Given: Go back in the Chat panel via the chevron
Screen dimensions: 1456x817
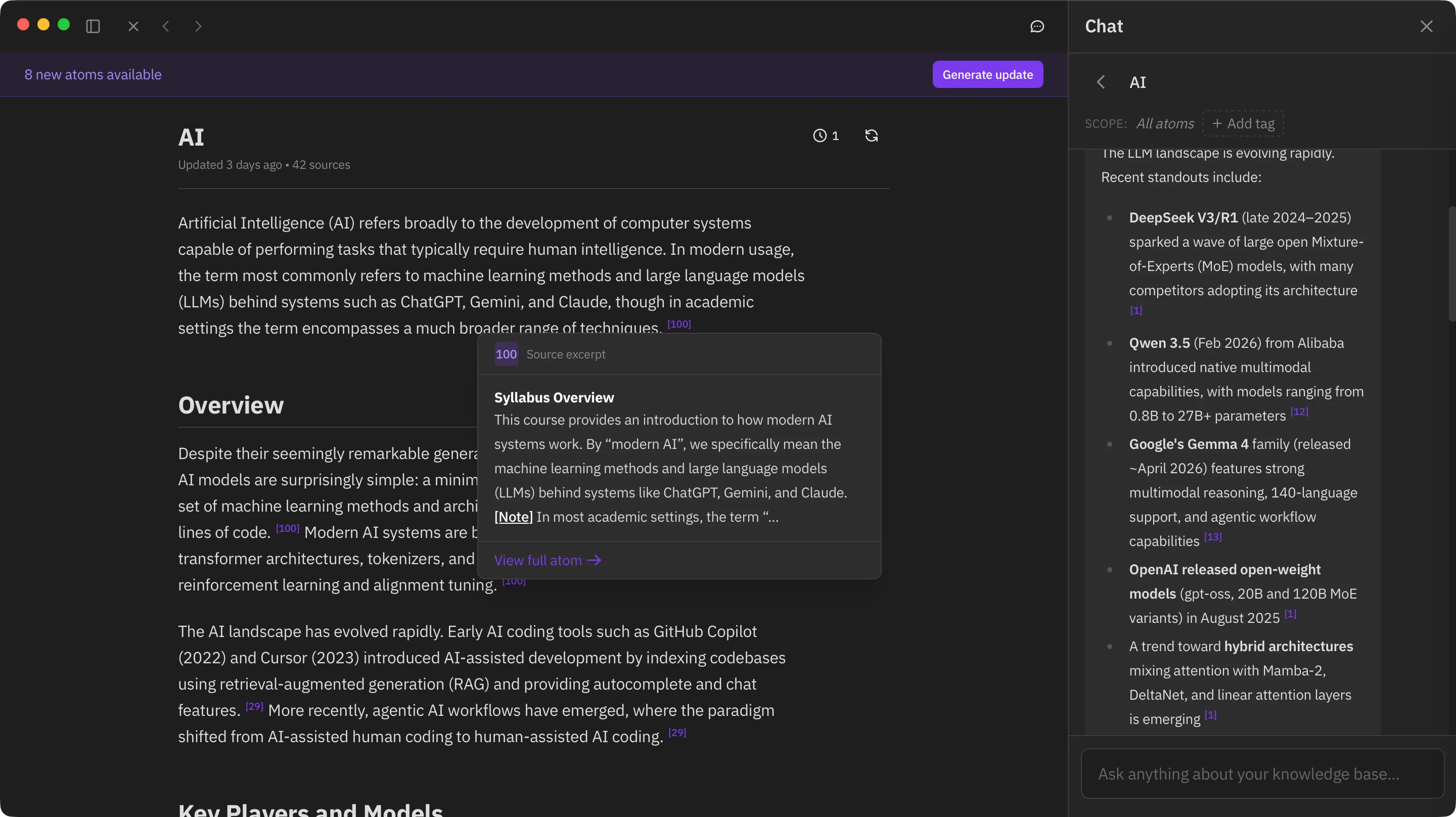Looking at the screenshot, I should click(x=1101, y=82).
